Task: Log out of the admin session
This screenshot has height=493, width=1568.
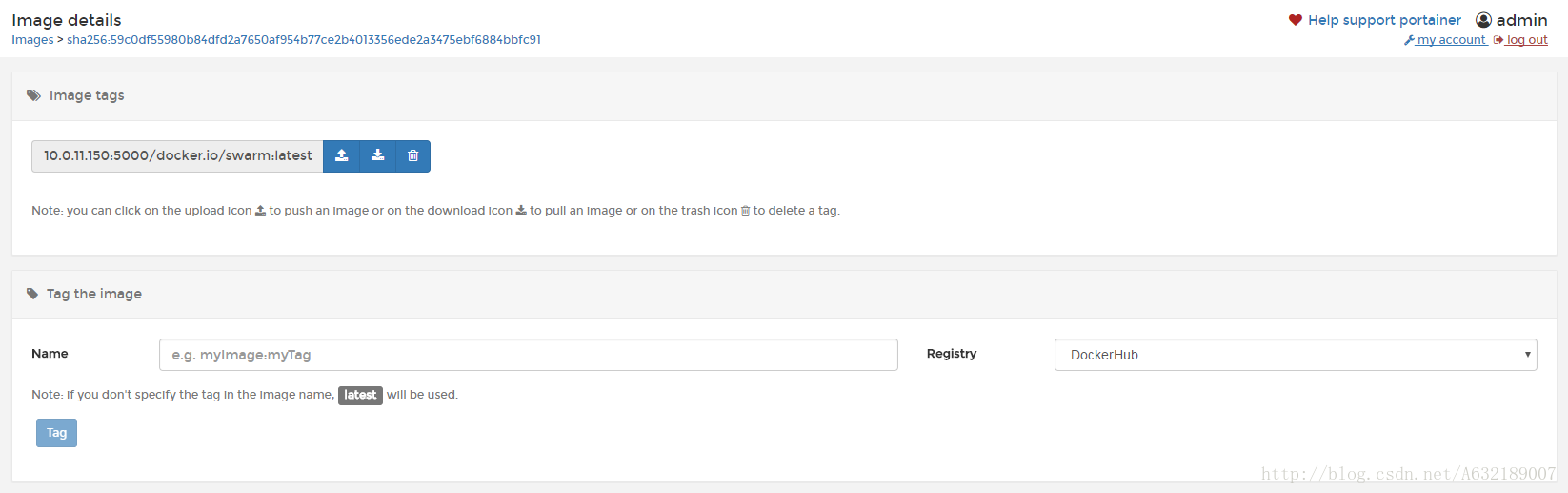Action: 1526,40
